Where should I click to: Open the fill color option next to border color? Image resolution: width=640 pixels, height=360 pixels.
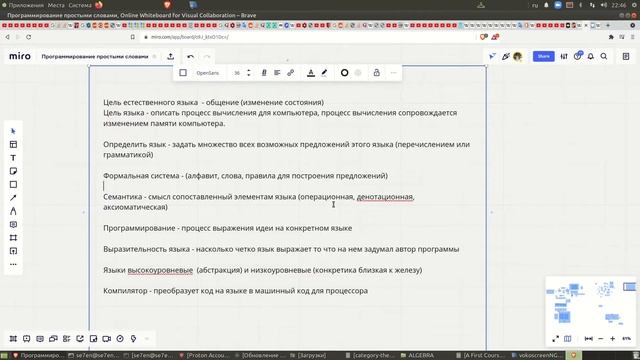click(358, 73)
